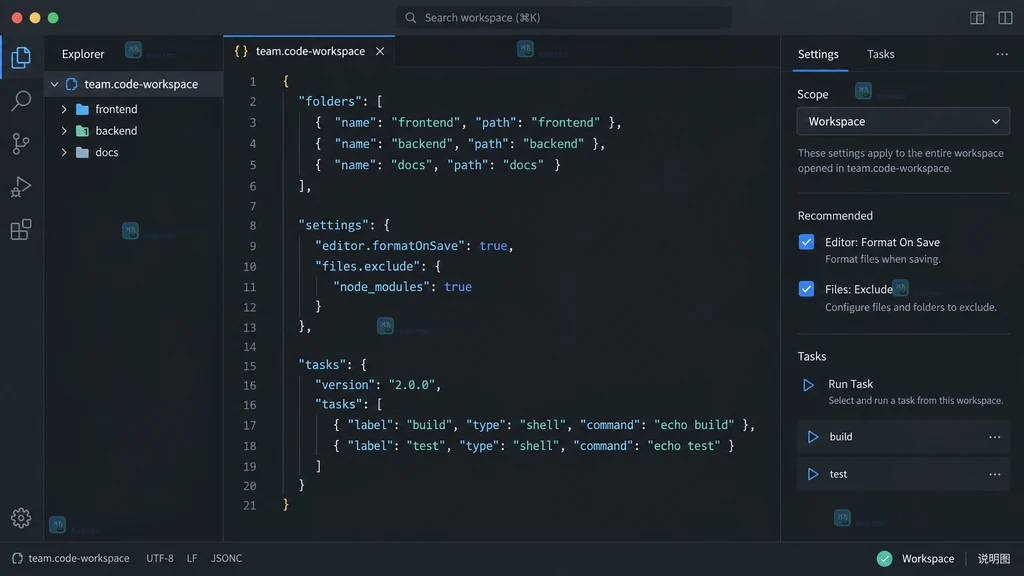Select the team.code-workspace editor tab

[309, 51]
